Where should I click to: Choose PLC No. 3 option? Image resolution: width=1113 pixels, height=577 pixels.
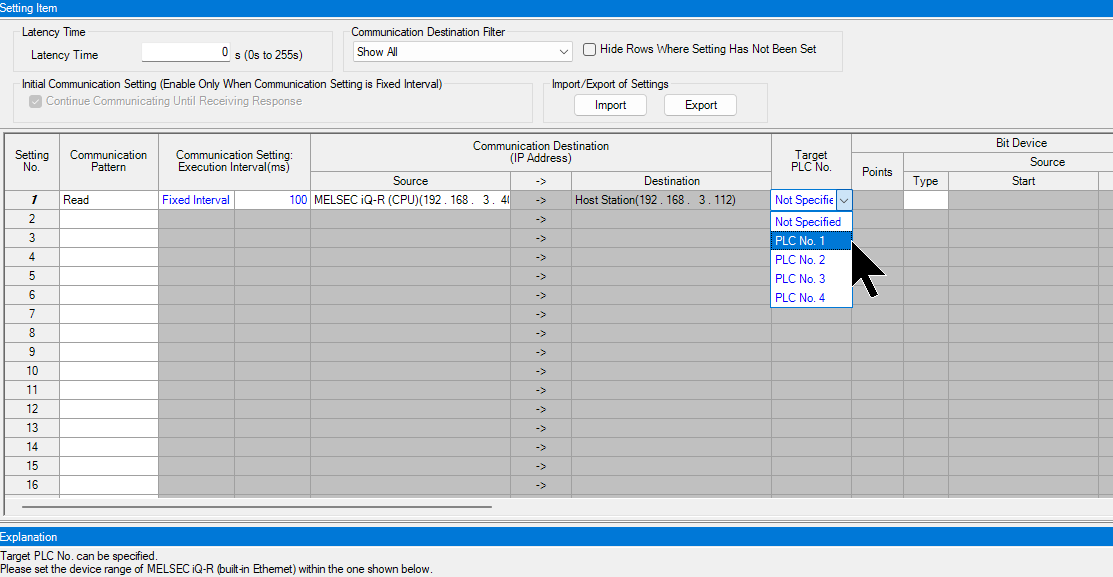(x=811, y=279)
